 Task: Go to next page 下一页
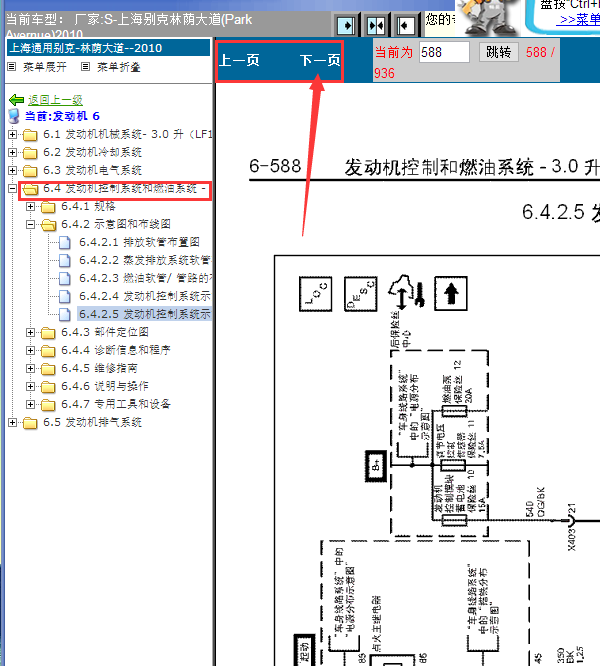tap(320, 60)
